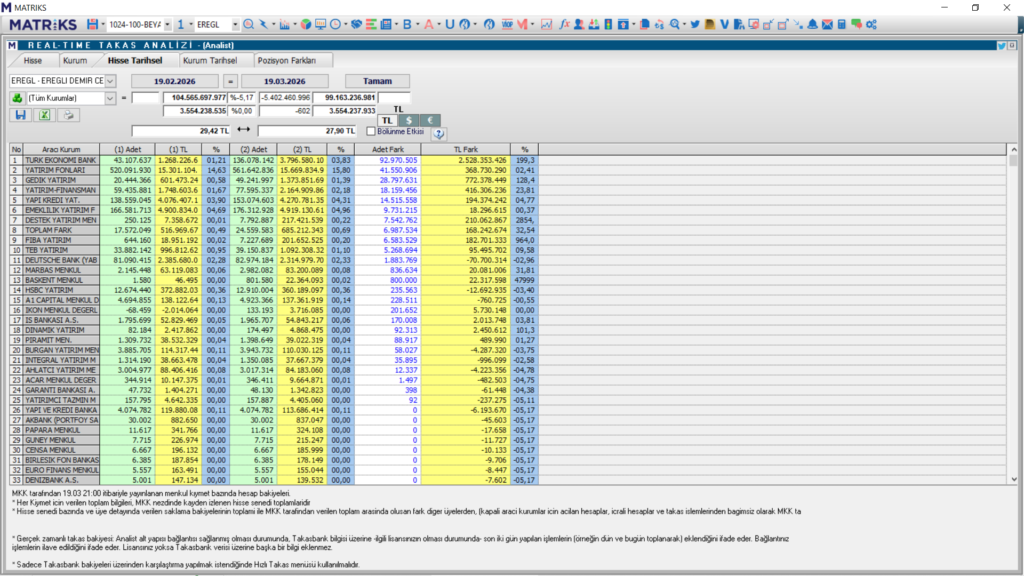The height and width of the screenshot is (576, 1024).
Task: Open the Twitter bird icon in main toolbar
Action: (x=695, y=24)
